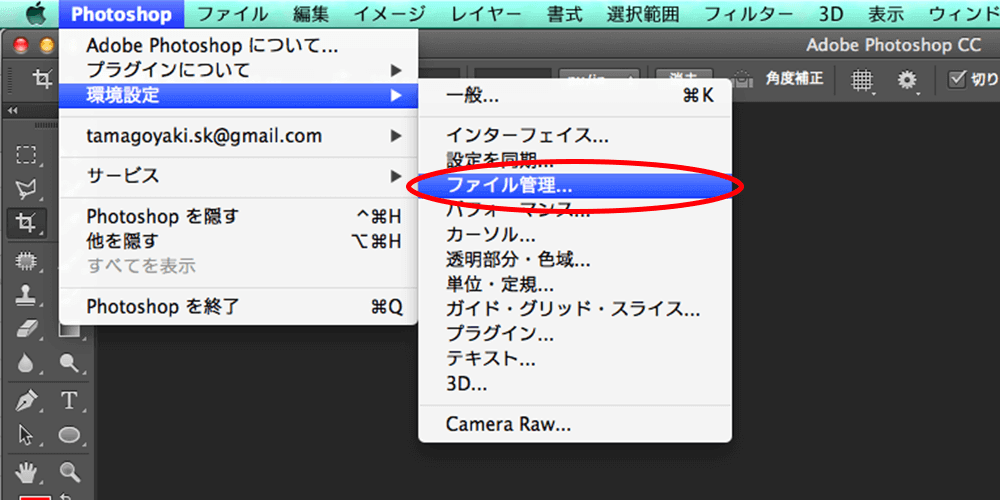
Task: Collapse the toolbox with double-arrow icon
Action: click(12, 110)
